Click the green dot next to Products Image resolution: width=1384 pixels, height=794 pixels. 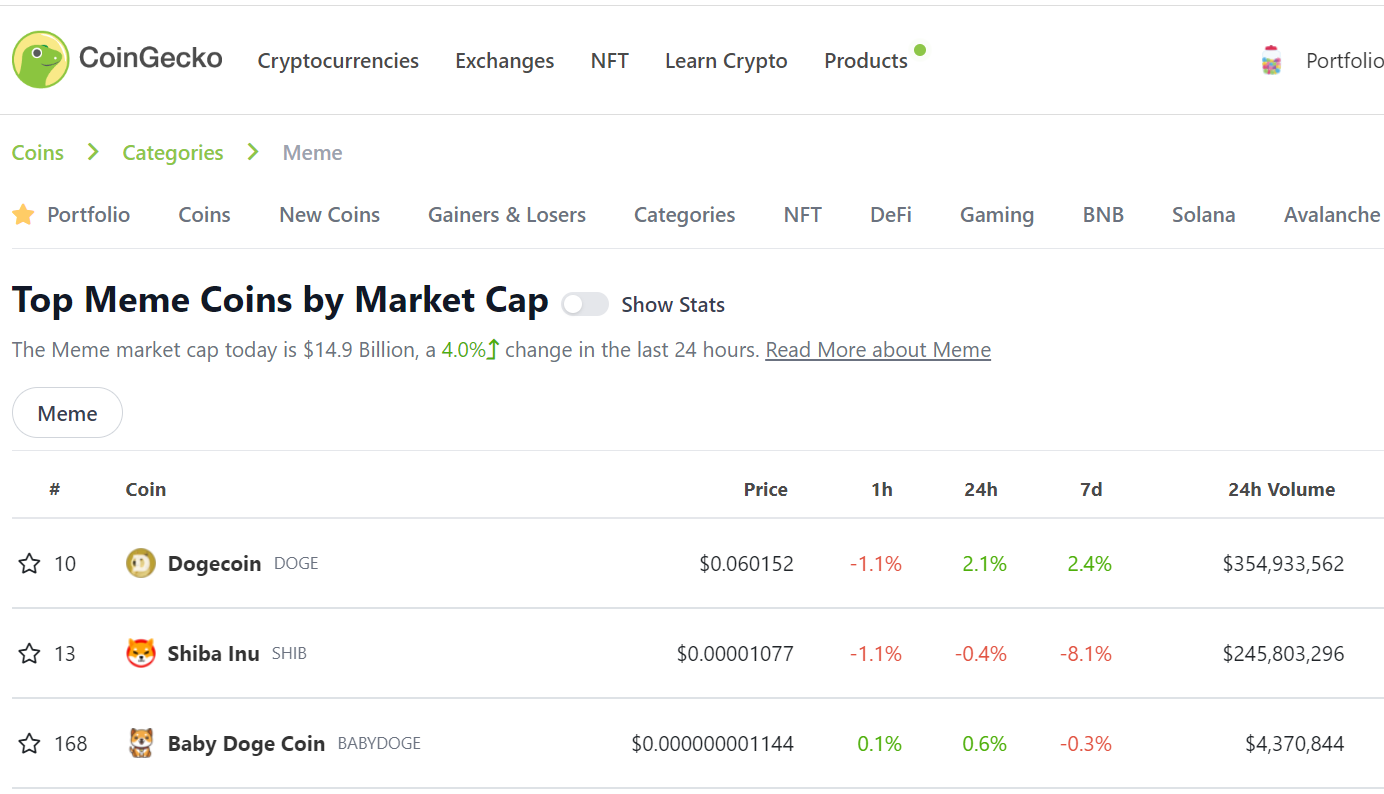coord(920,50)
